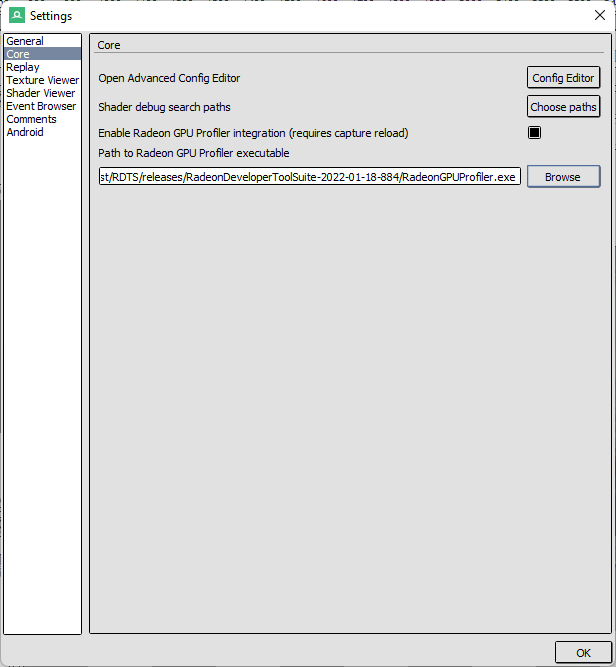Click the Shader debug search paths label

(164, 107)
